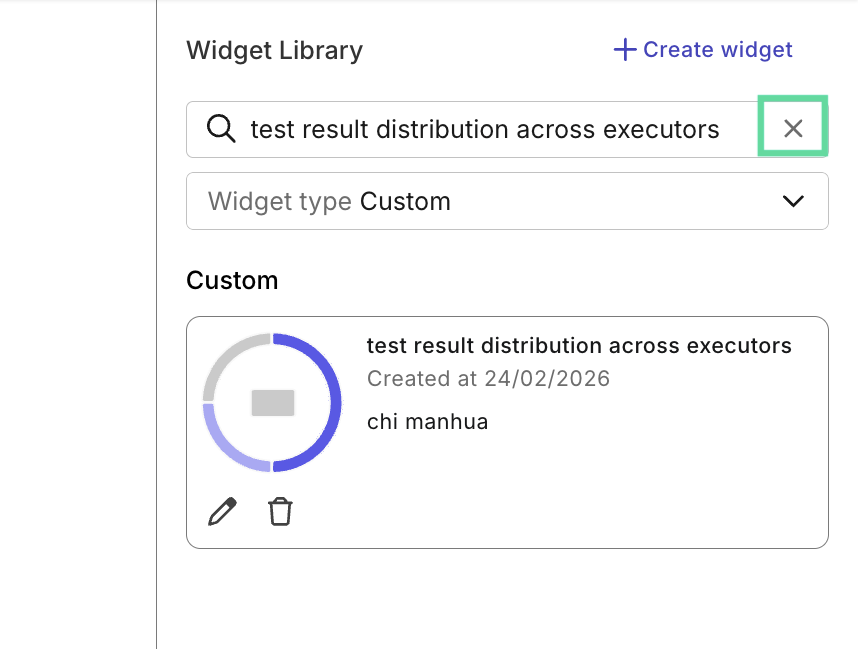The image size is (858, 649).
Task: Select the widget titled test result distribution across executors
Action: pyautogui.click(x=579, y=345)
